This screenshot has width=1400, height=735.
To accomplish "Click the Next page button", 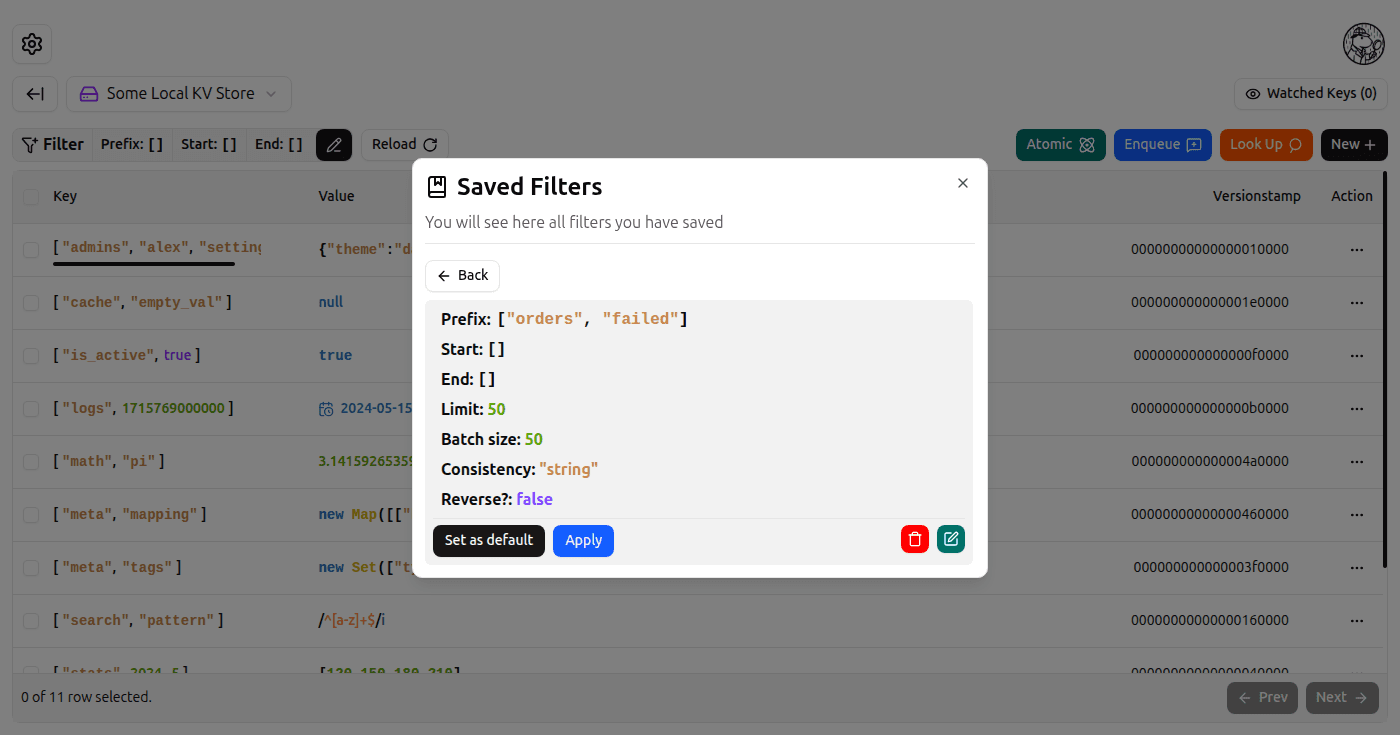I will [1342, 698].
